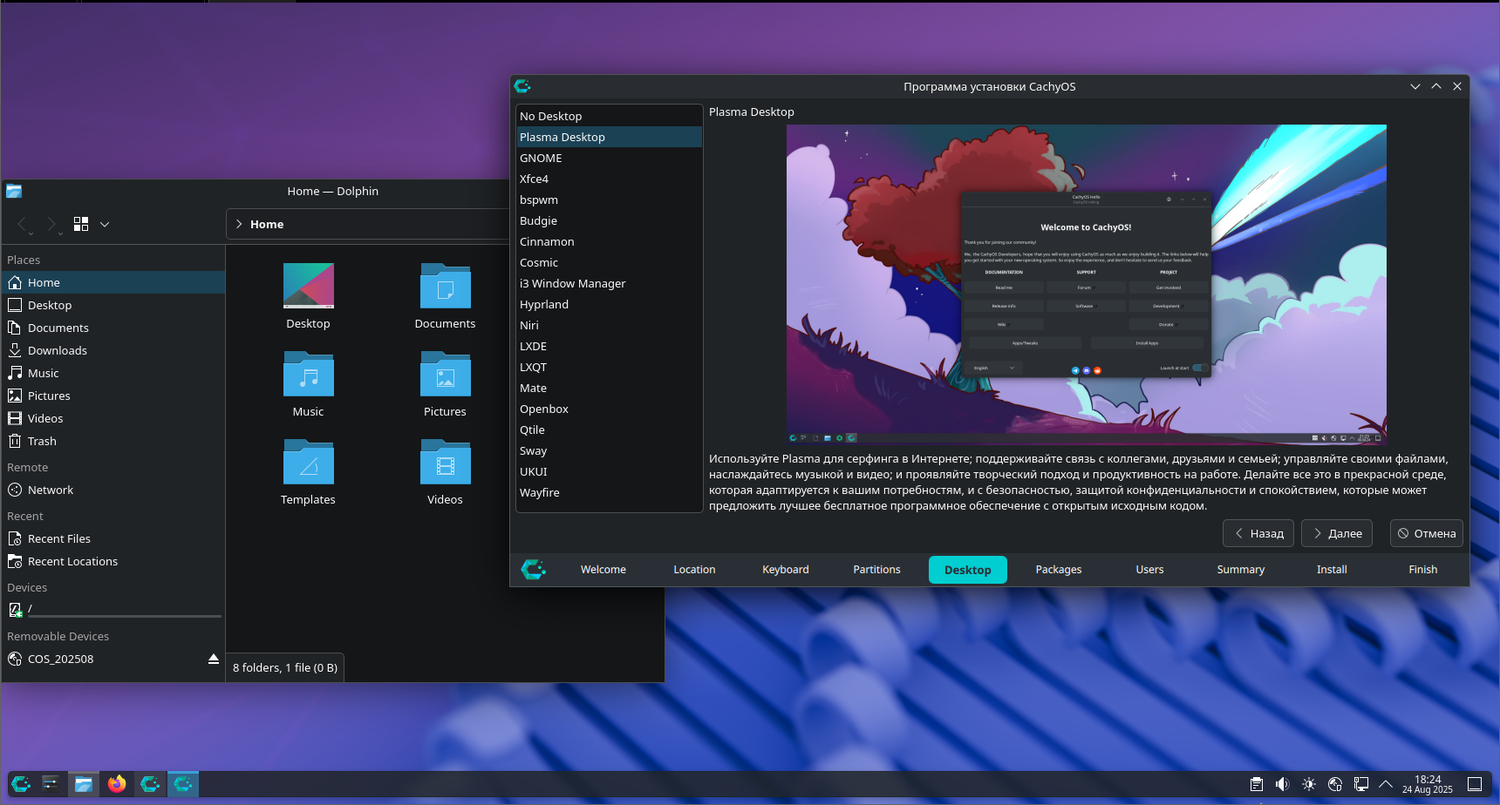Open the Templates folder icon in Dolphin
This screenshot has height=805, width=1500.
click(308, 462)
